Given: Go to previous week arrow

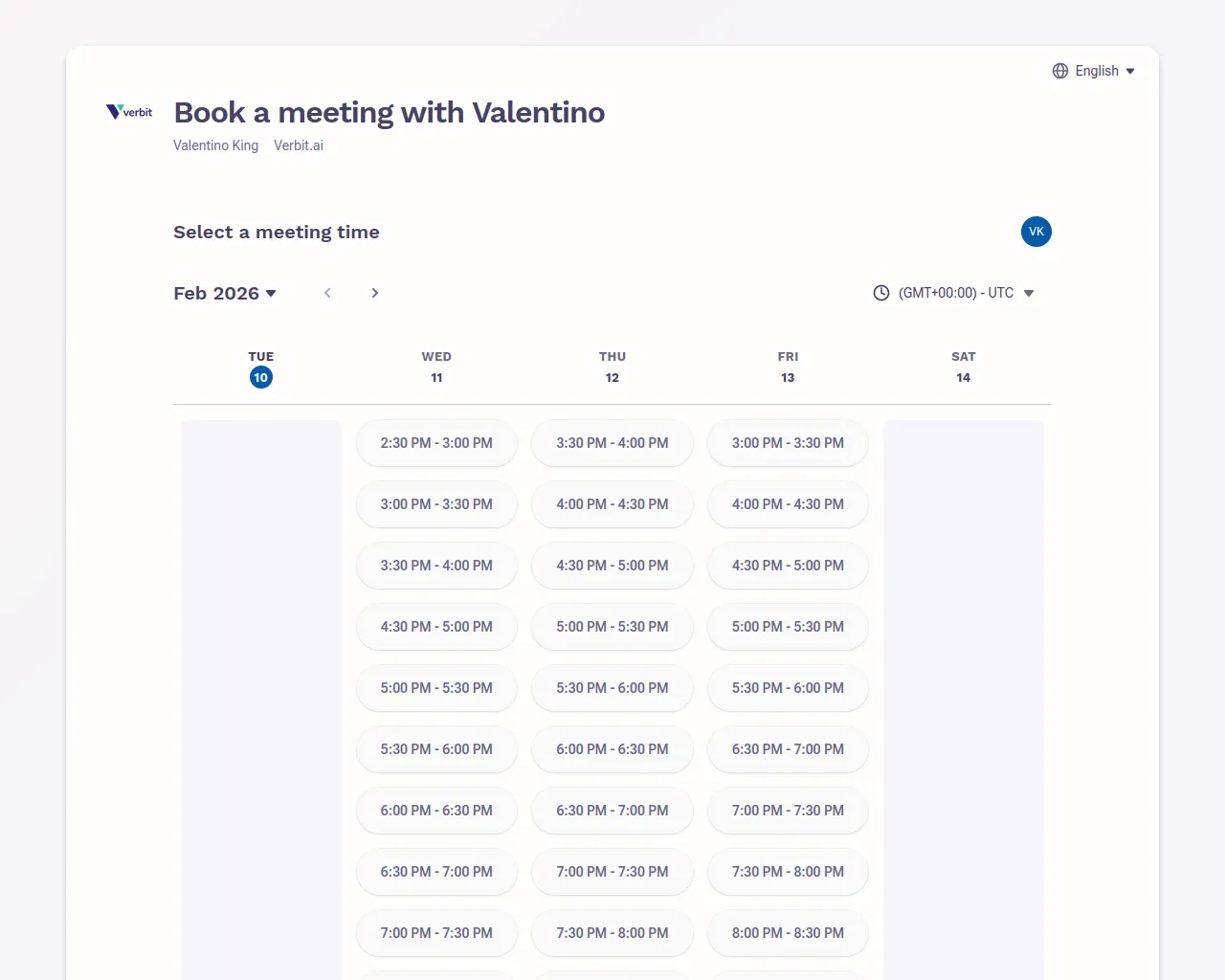Looking at the screenshot, I should (x=327, y=293).
